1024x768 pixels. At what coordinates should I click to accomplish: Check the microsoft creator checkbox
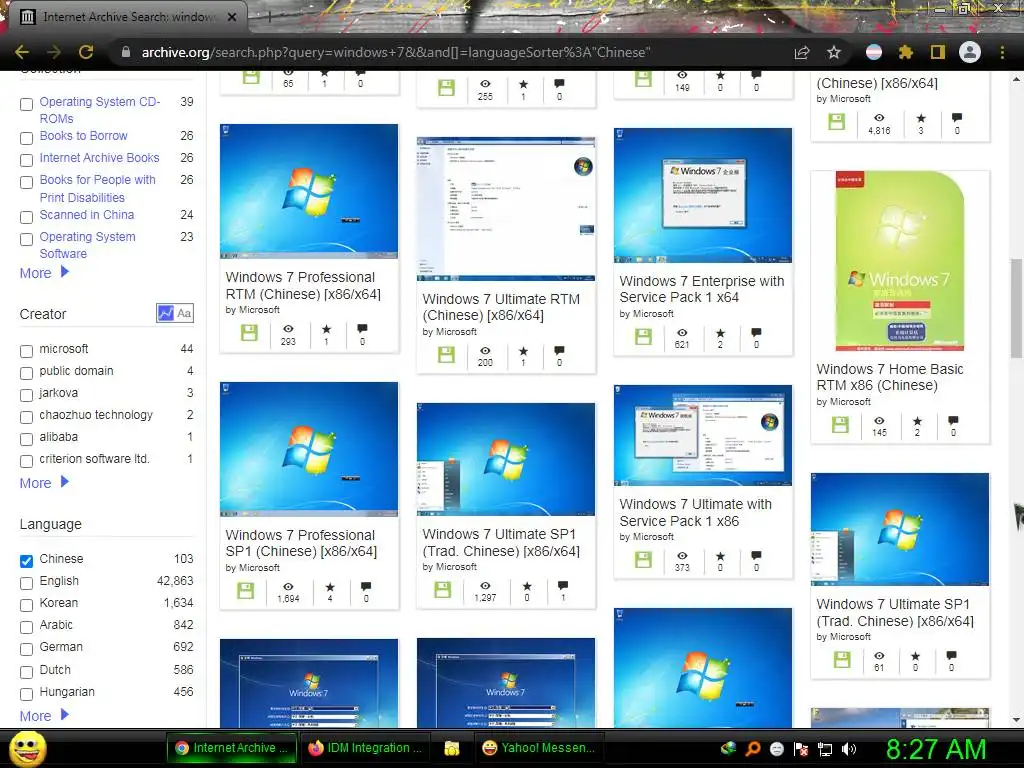tap(26, 351)
